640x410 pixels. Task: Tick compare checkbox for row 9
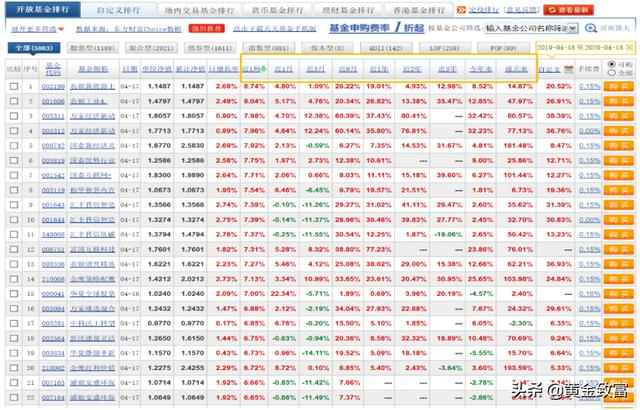click(x=14, y=205)
